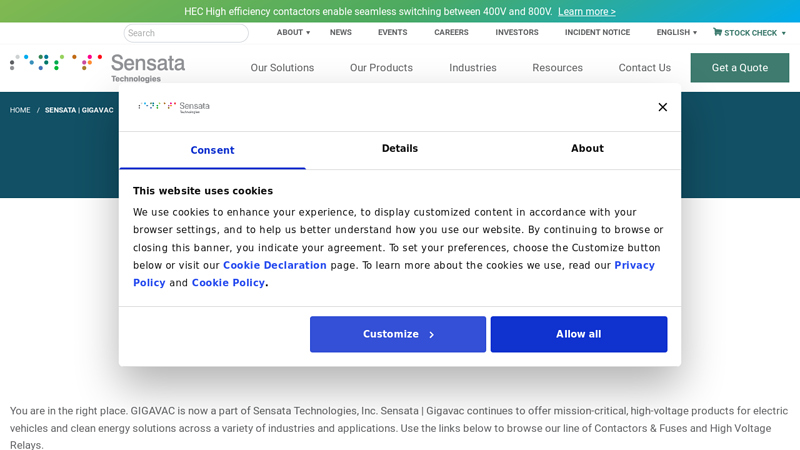The image size is (800, 450).
Task: Open the English language selector
Action: coord(676,32)
